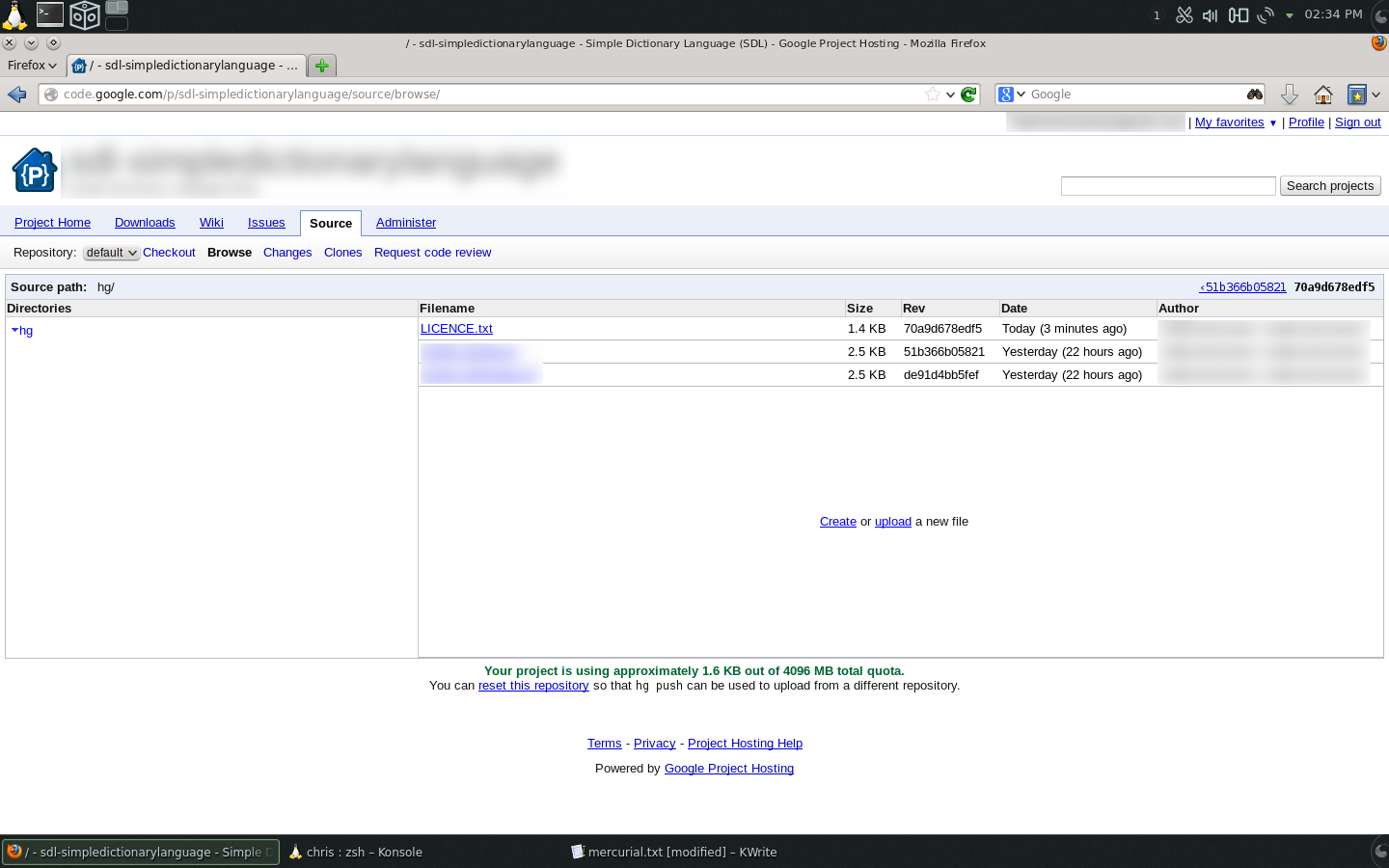Launch the terminal from the top panel
This screenshot has width=1389, height=868.
point(50,14)
